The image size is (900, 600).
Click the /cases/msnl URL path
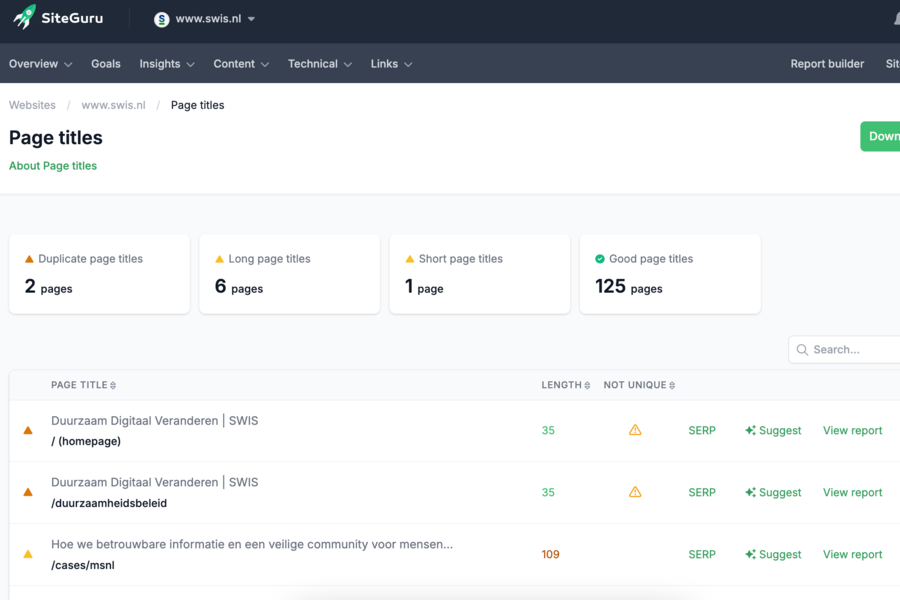pos(83,565)
